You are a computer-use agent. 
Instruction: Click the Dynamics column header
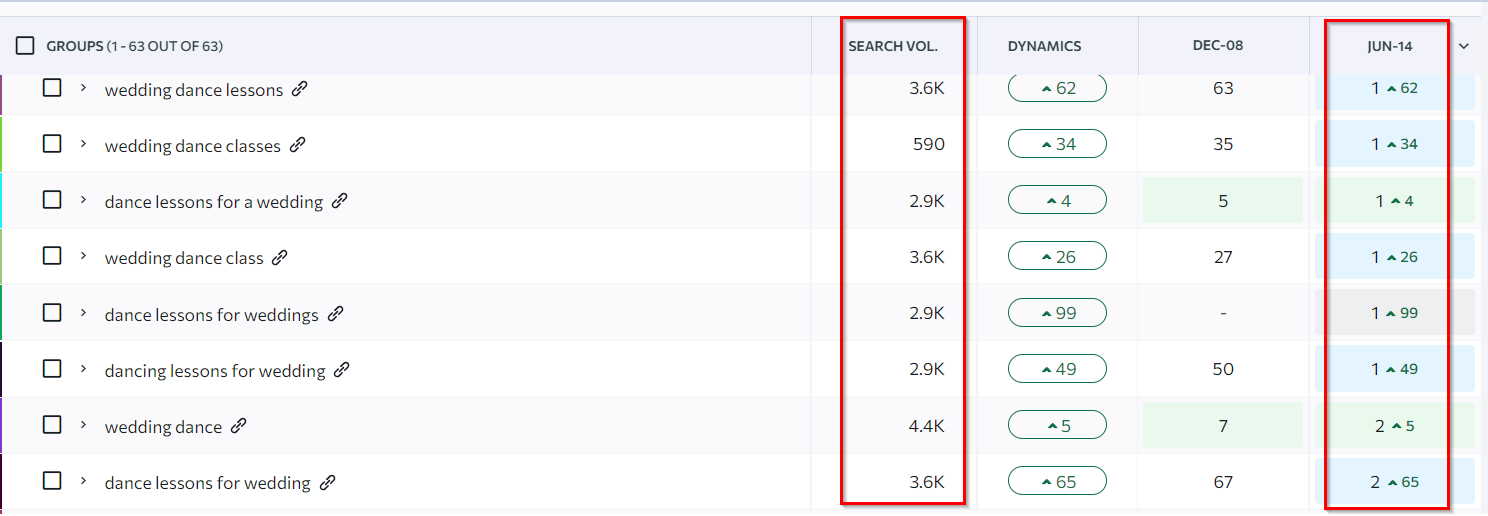coord(1044,46)
